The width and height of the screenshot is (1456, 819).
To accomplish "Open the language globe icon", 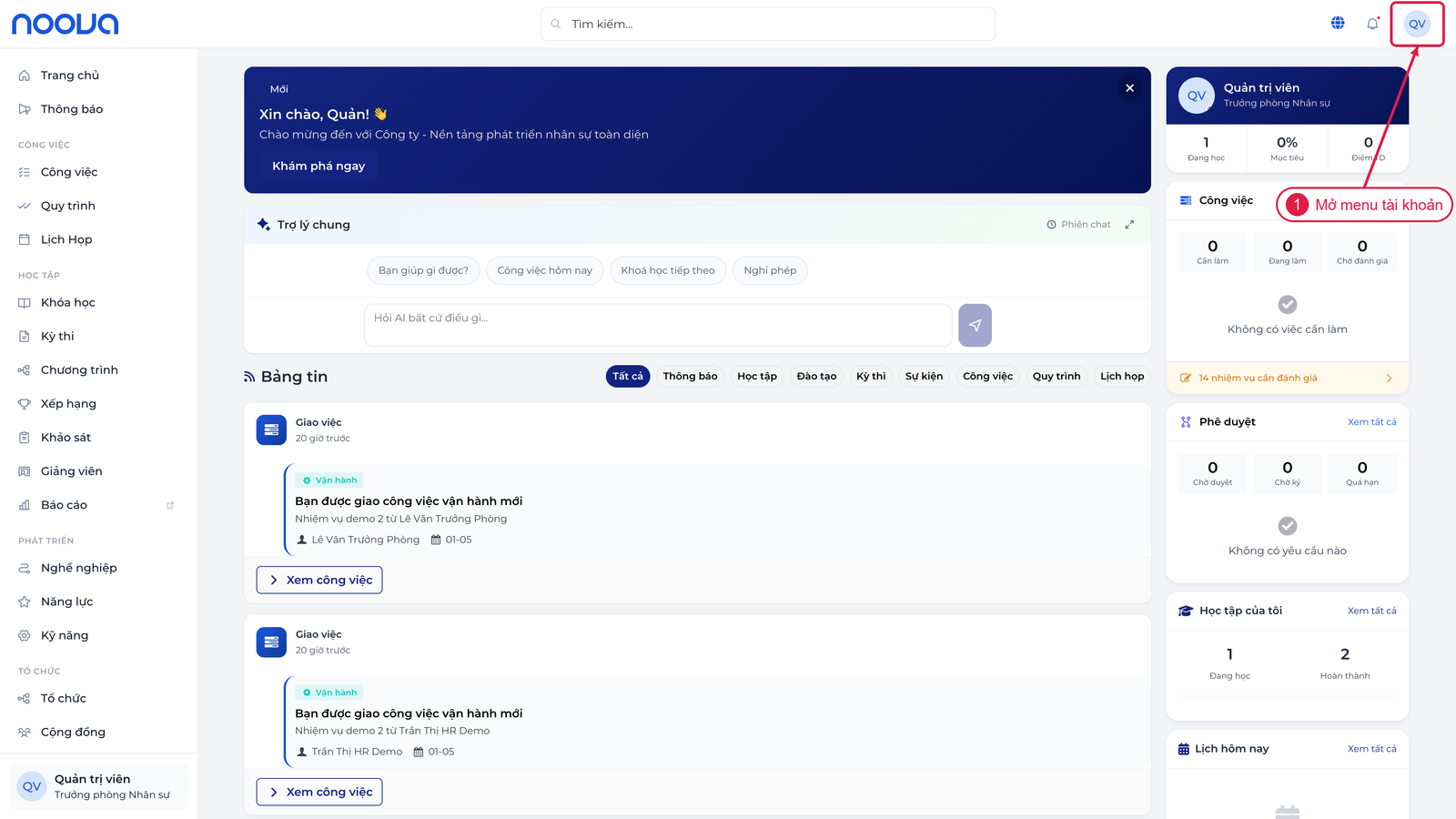I will pos(1338,24).
